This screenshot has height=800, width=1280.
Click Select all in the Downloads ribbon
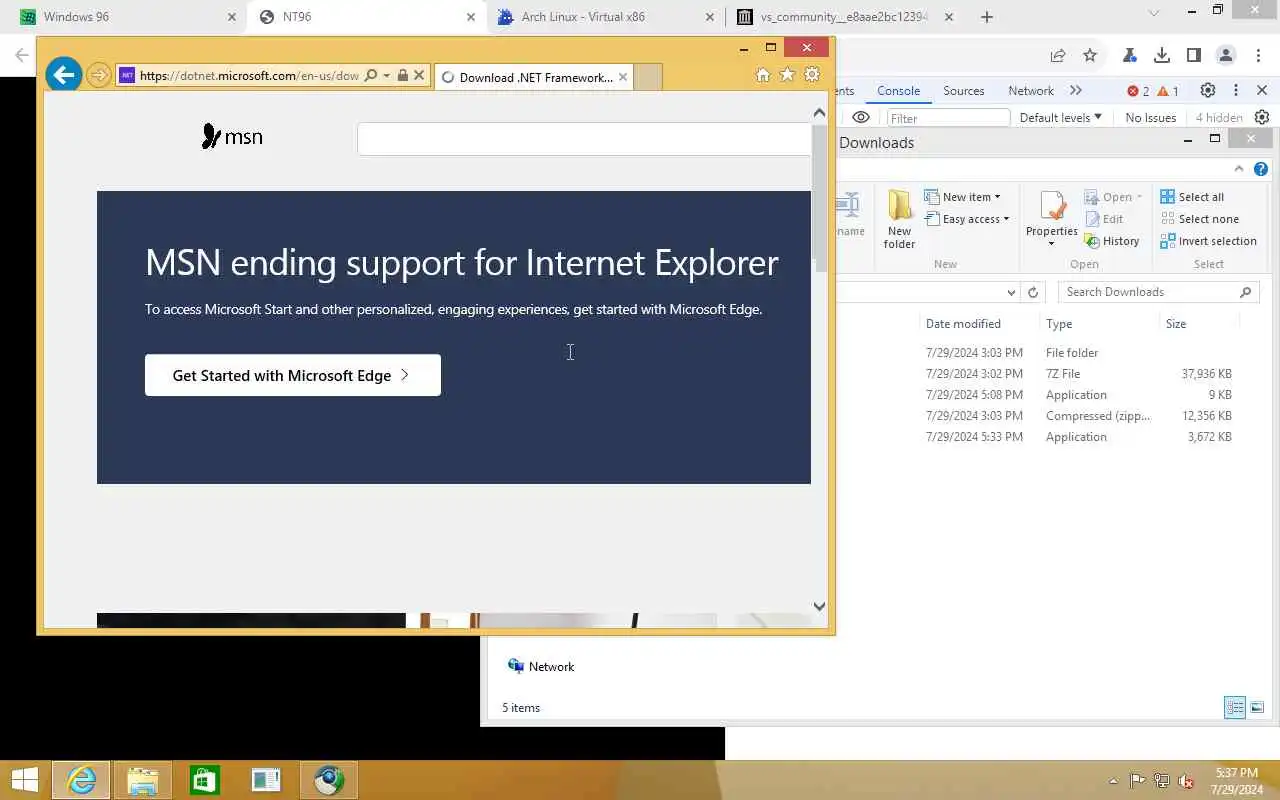coord(1192,197)
